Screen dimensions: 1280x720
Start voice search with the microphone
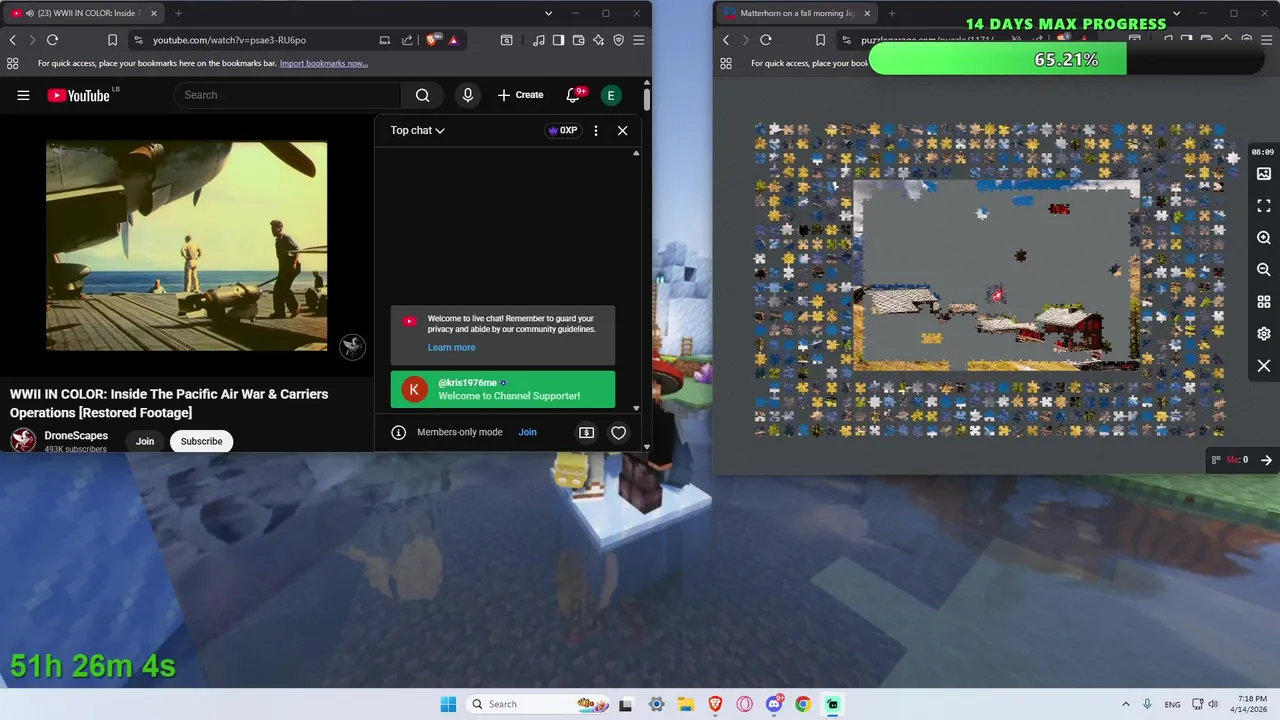pyautogui.click(x=467, y=95)
